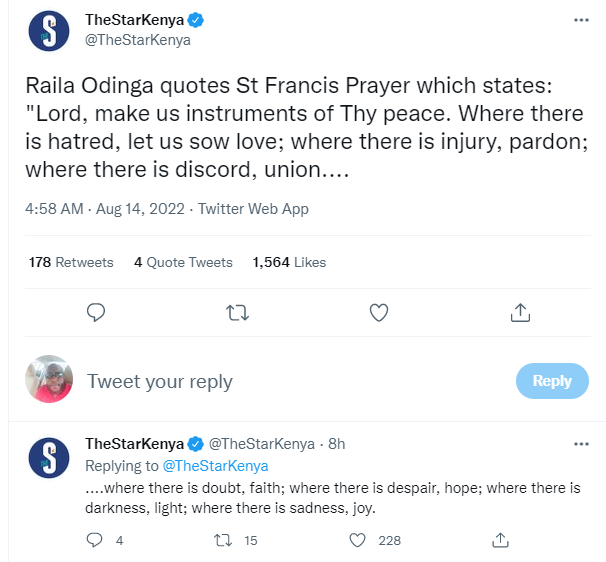
Task: Show the 1,564 Likes list
Action: tap(289, 262)
